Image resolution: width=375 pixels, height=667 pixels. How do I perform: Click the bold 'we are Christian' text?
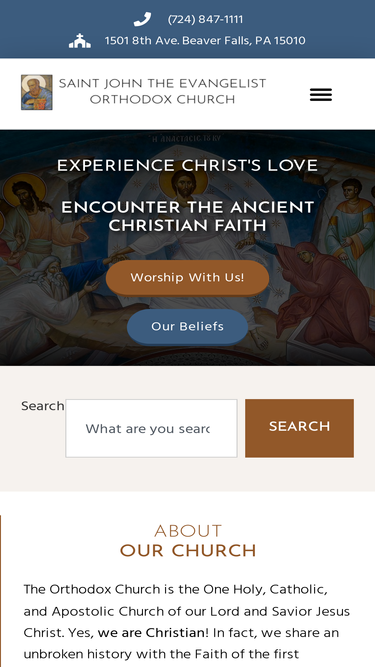(153, 633)
